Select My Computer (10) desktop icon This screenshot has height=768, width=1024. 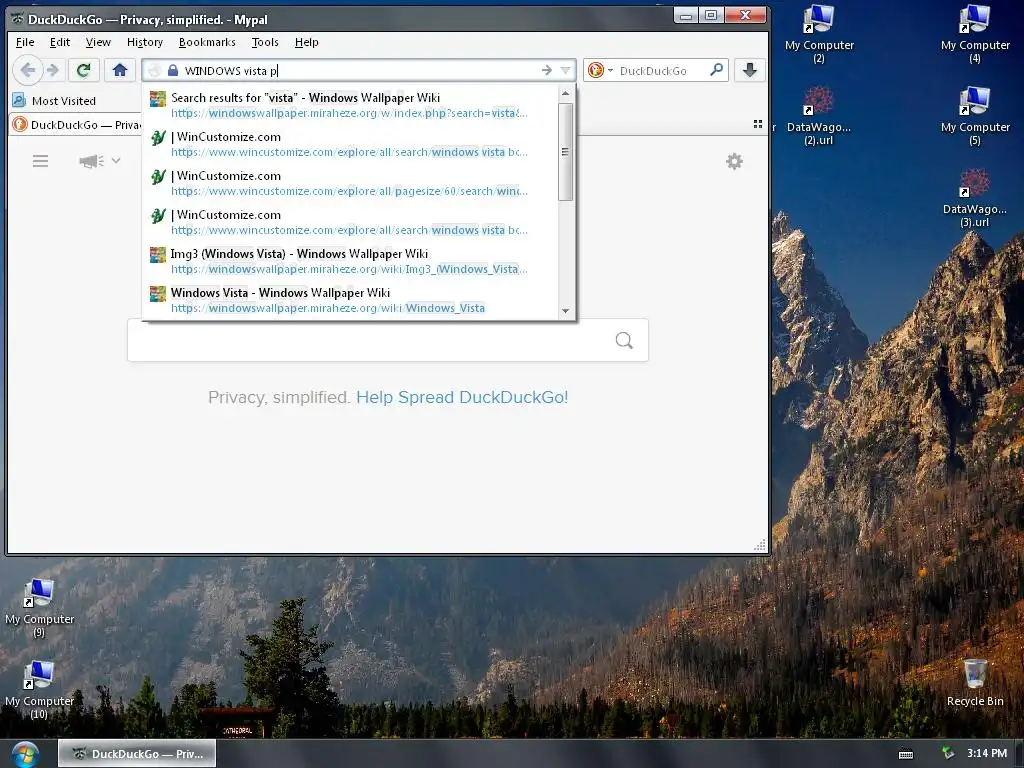(39, 689)
